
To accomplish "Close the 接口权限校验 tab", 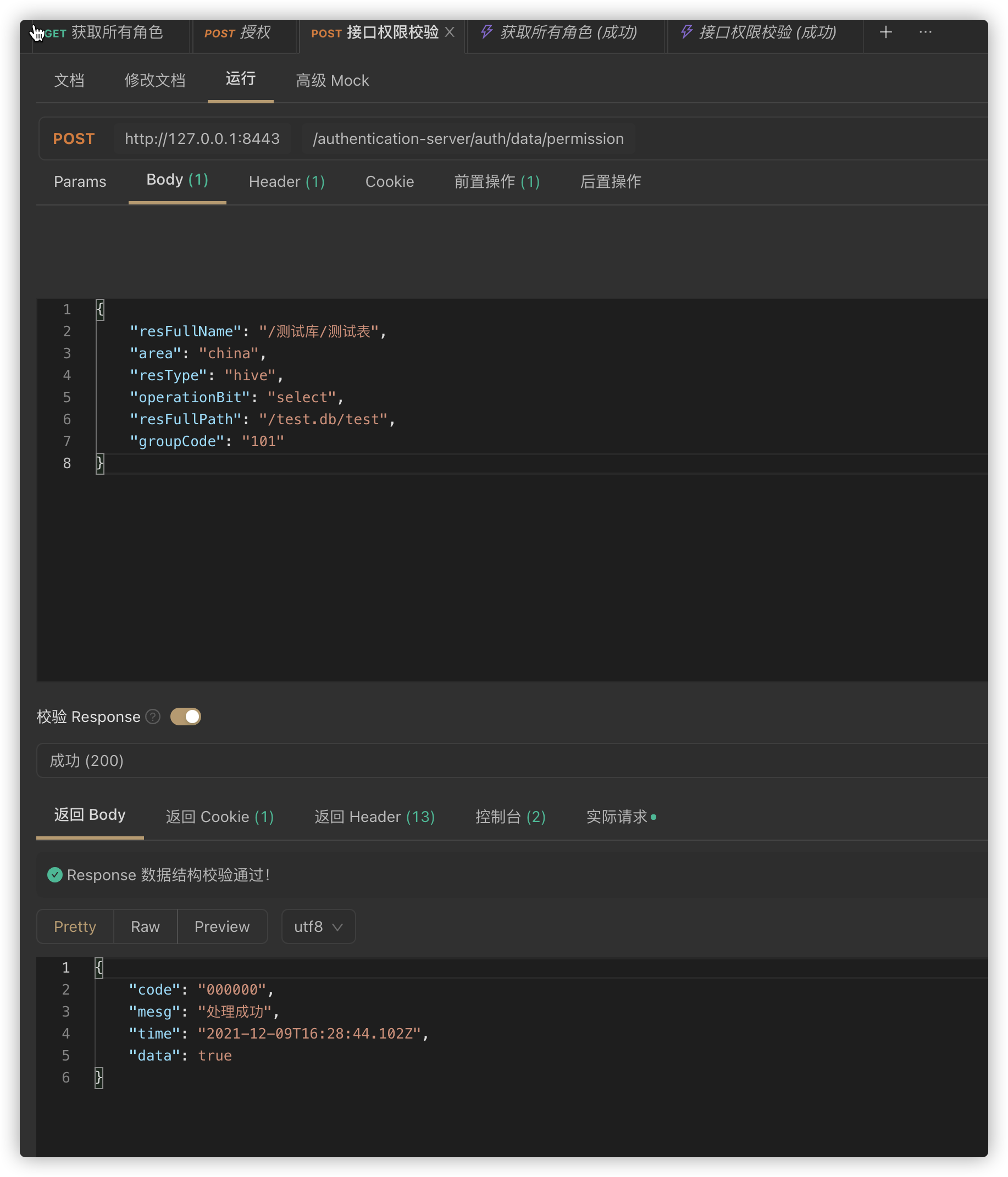I will point(450,32).
